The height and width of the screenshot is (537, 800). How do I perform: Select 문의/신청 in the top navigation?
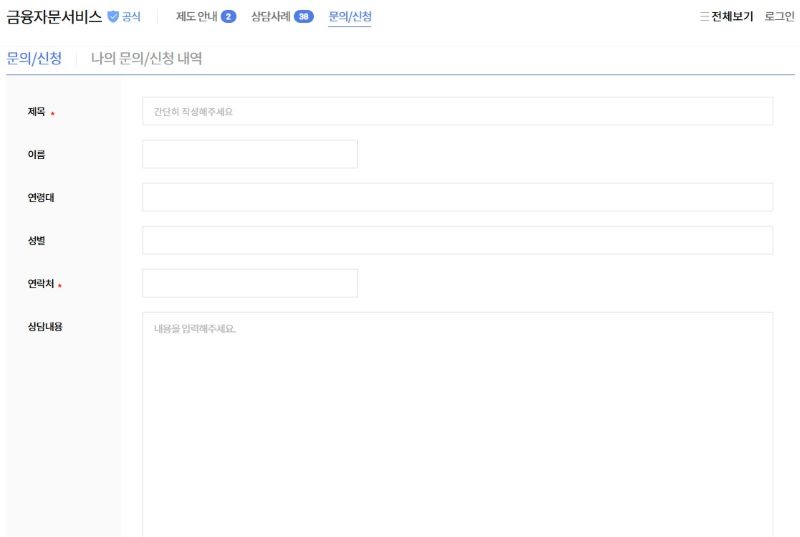click(x=350, y=17)
